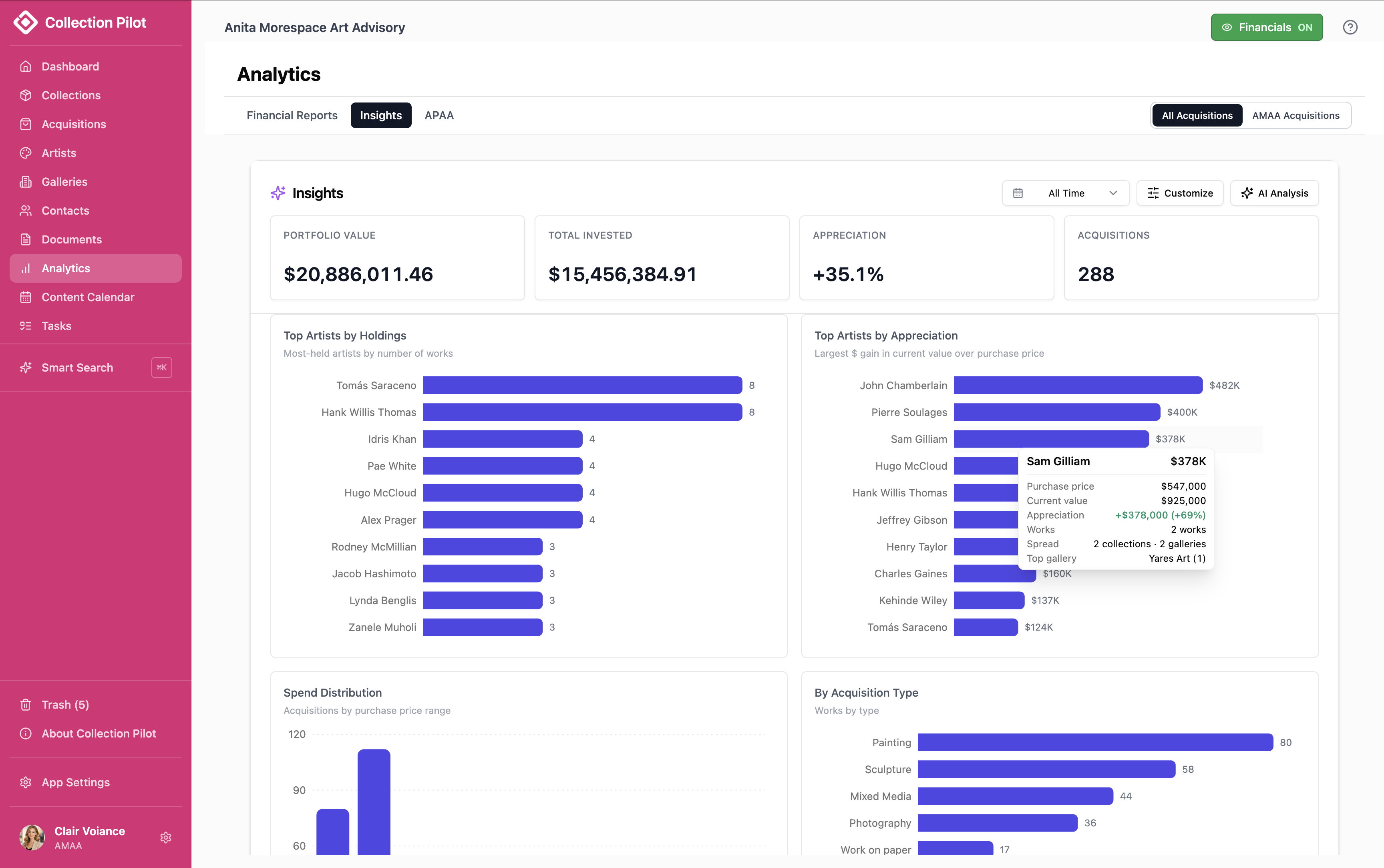Open About Collection Pilot
Screen dimensions: 1384x868
[x=96, y=733]
